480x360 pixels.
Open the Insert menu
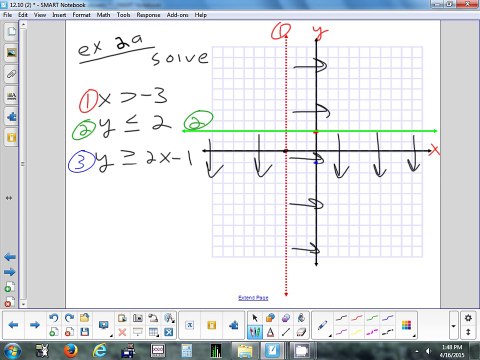tap(59, 15)
